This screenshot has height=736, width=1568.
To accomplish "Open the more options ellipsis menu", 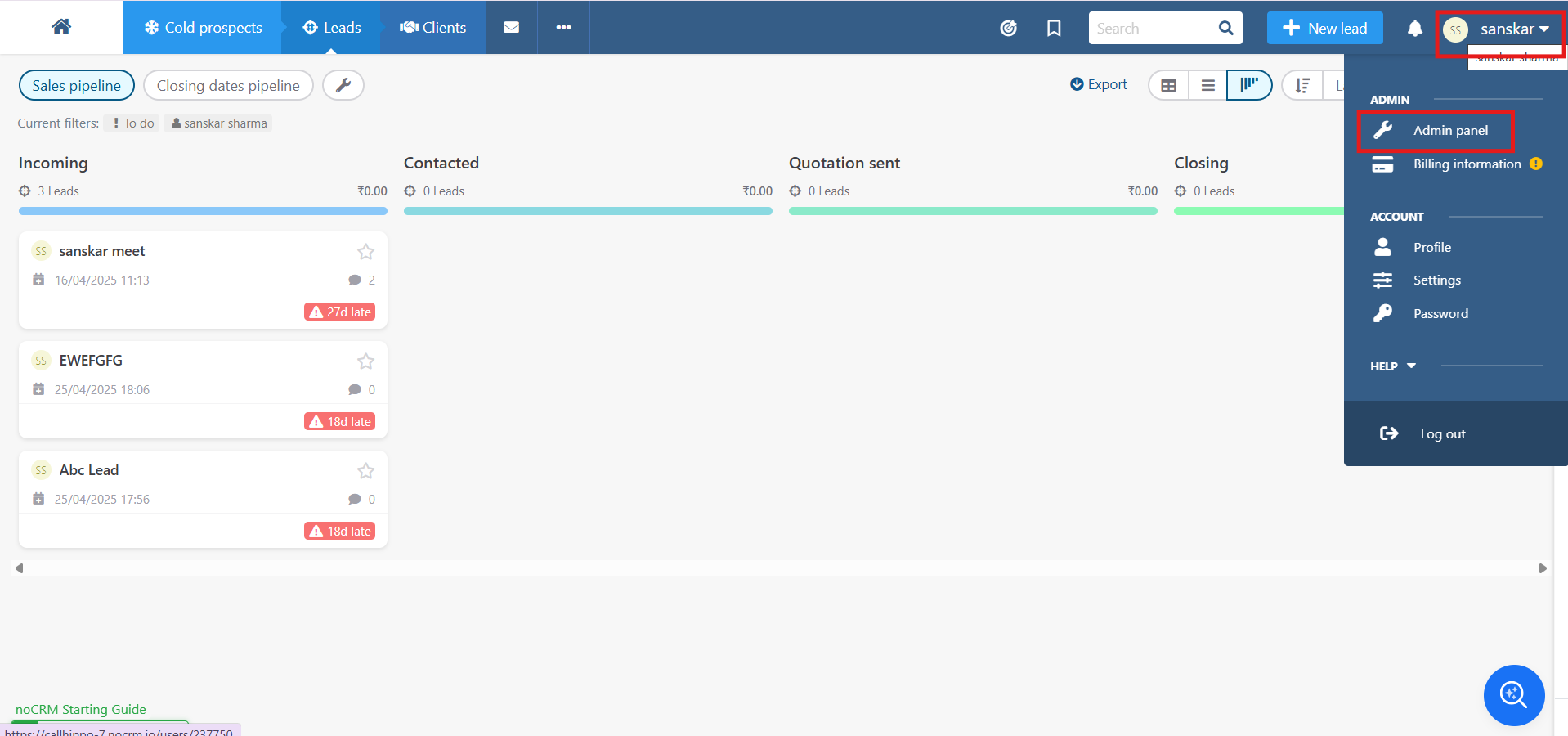I will tap(563, 27).
